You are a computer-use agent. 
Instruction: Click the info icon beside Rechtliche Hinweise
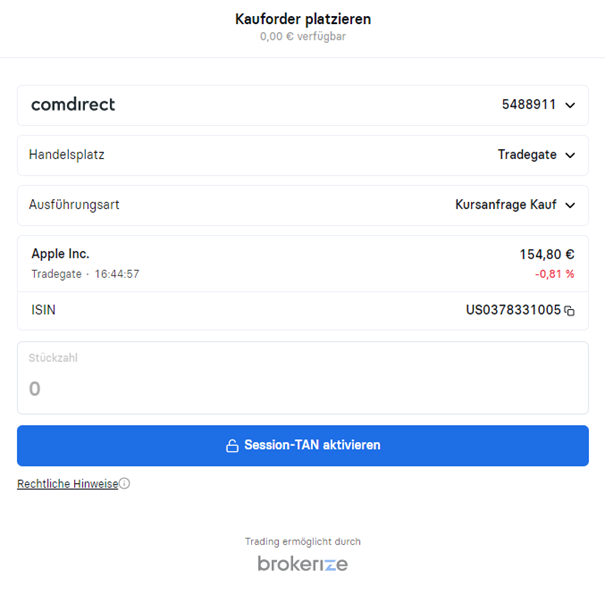click(124, 483)
